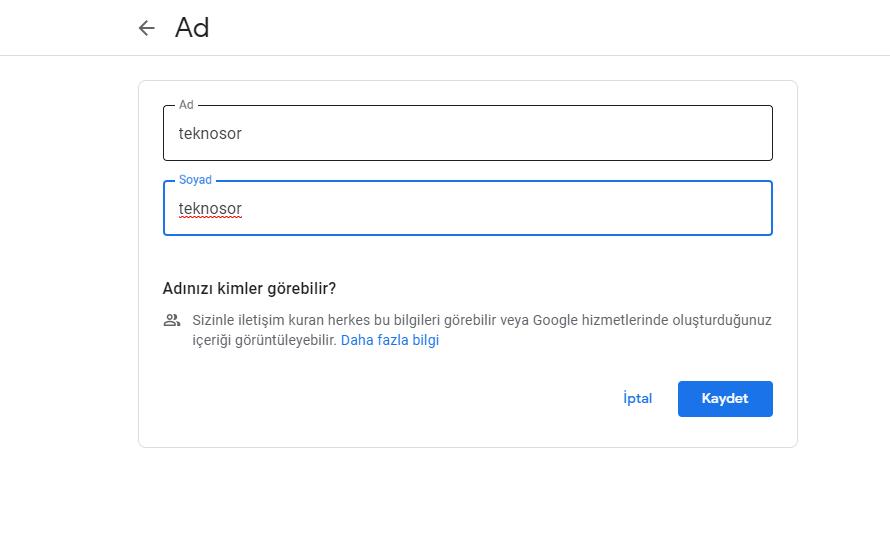Image resolution: width=890 pixels, height=558 pixels.
Task: Open the Daha fazla bilgi link
Action: 390,340
